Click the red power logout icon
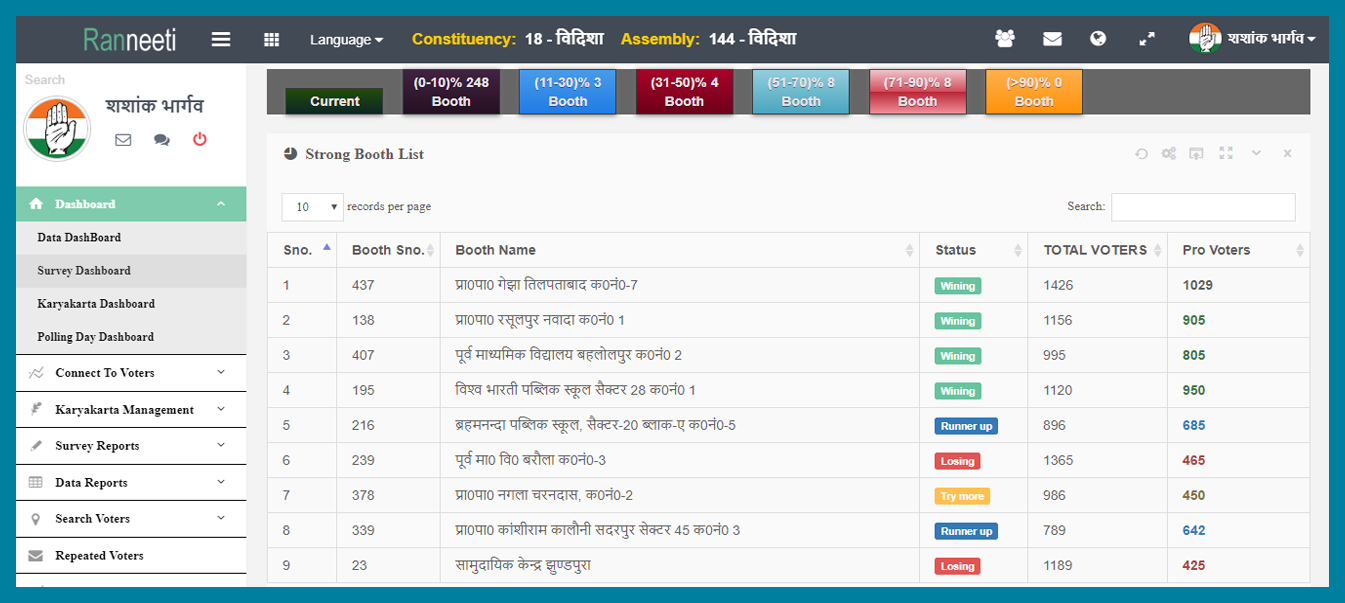 coord(200,140)
